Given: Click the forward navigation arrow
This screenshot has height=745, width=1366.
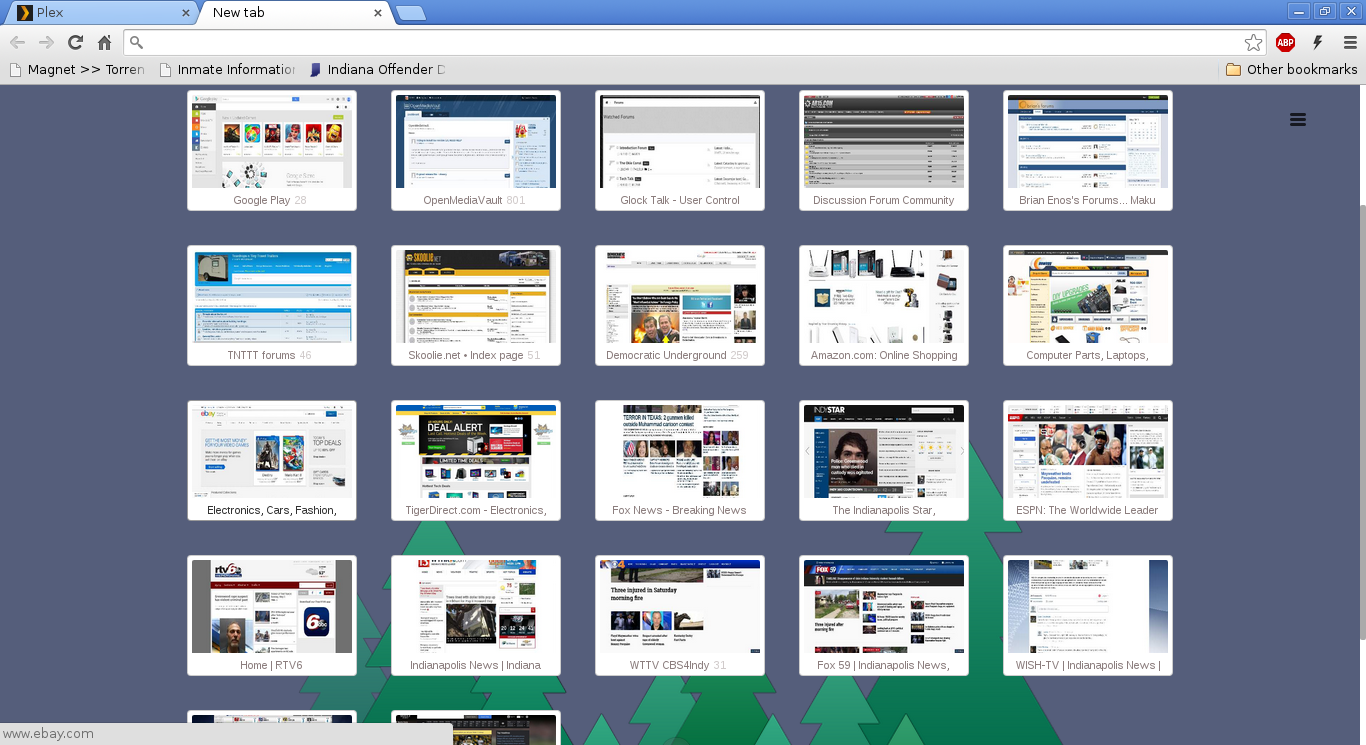Looking at the screenshot, I should point(46,42).
